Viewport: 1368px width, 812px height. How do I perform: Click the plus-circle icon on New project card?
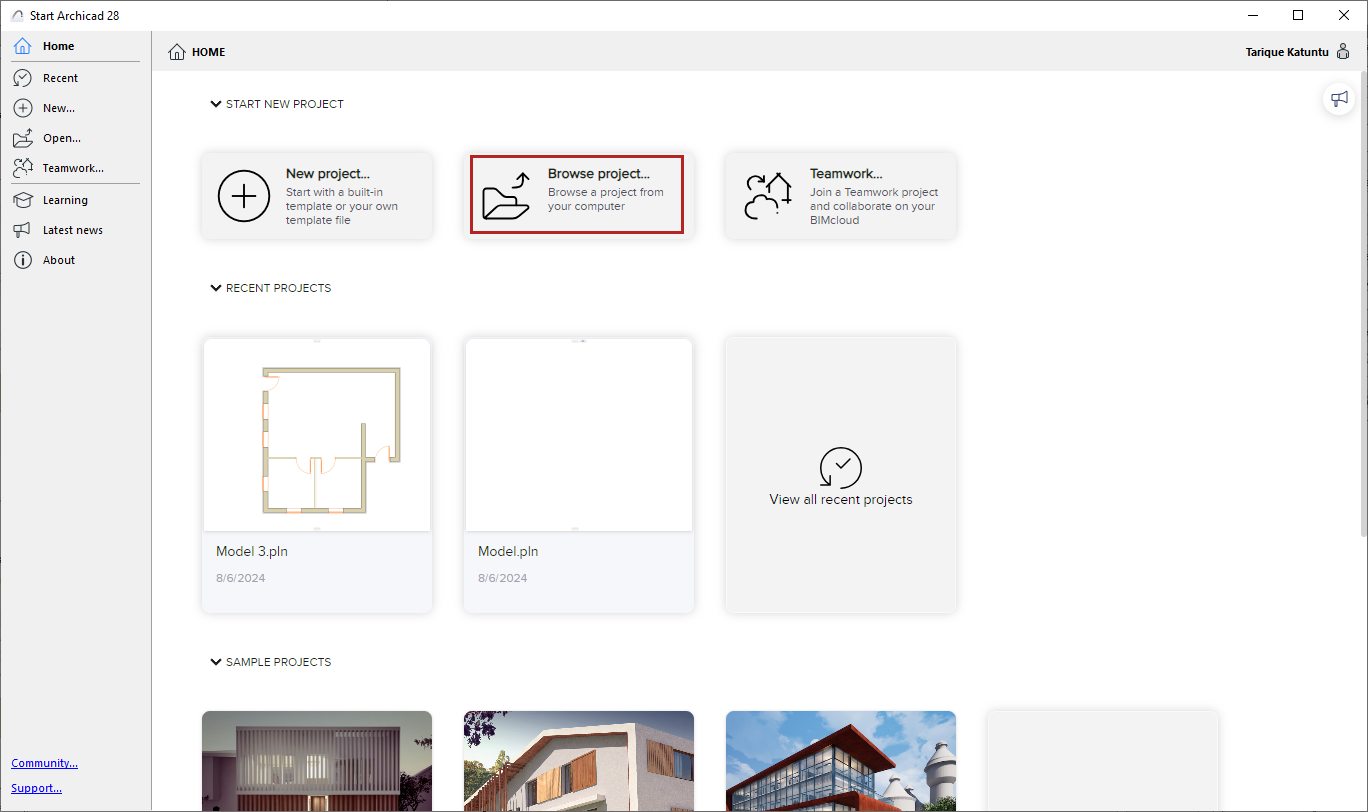[244, 195]
